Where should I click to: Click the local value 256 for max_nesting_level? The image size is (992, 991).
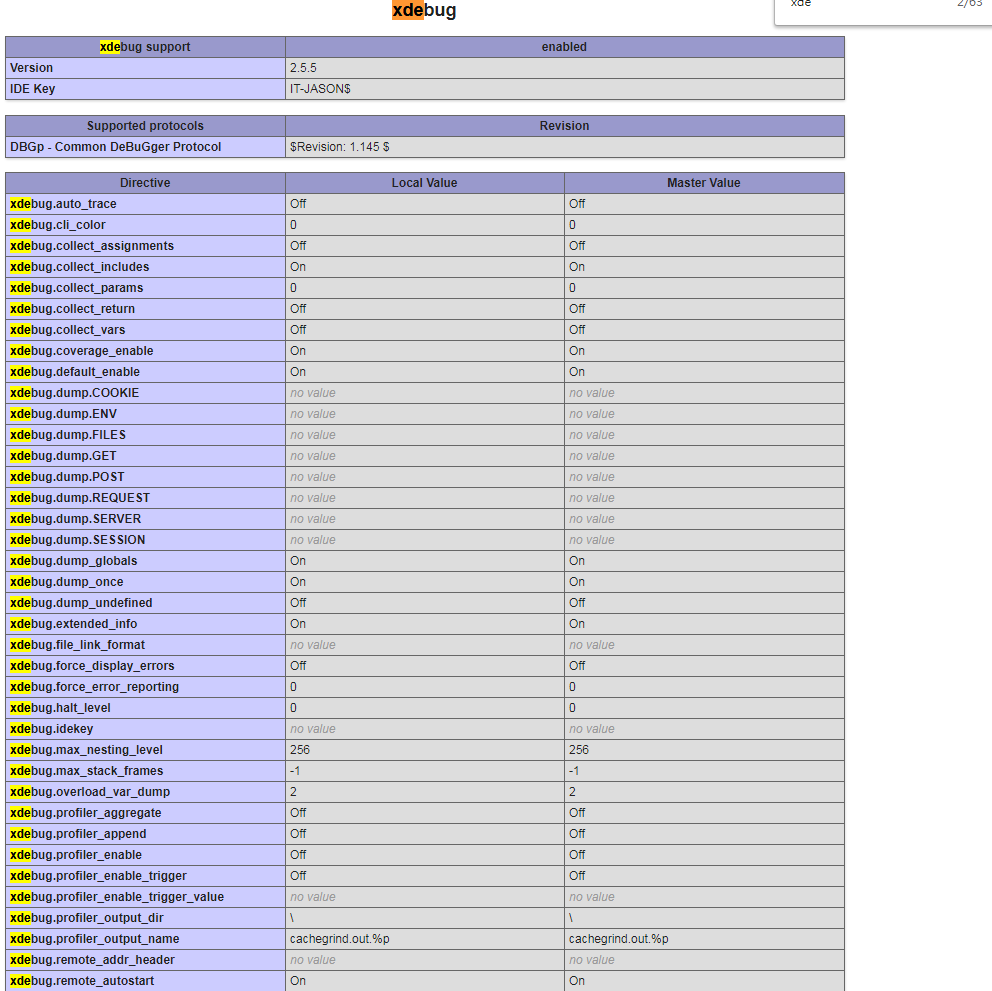[x=300, y=749]
